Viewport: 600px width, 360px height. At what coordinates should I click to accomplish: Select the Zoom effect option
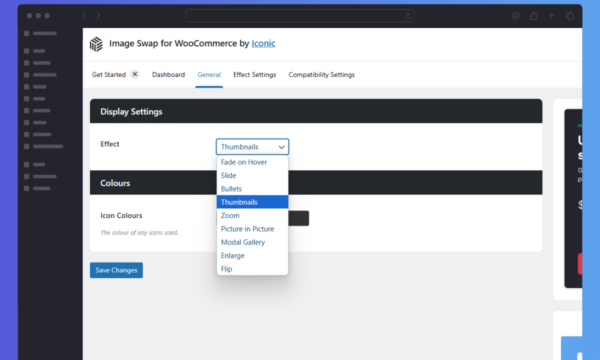click(x=252, y=215)
